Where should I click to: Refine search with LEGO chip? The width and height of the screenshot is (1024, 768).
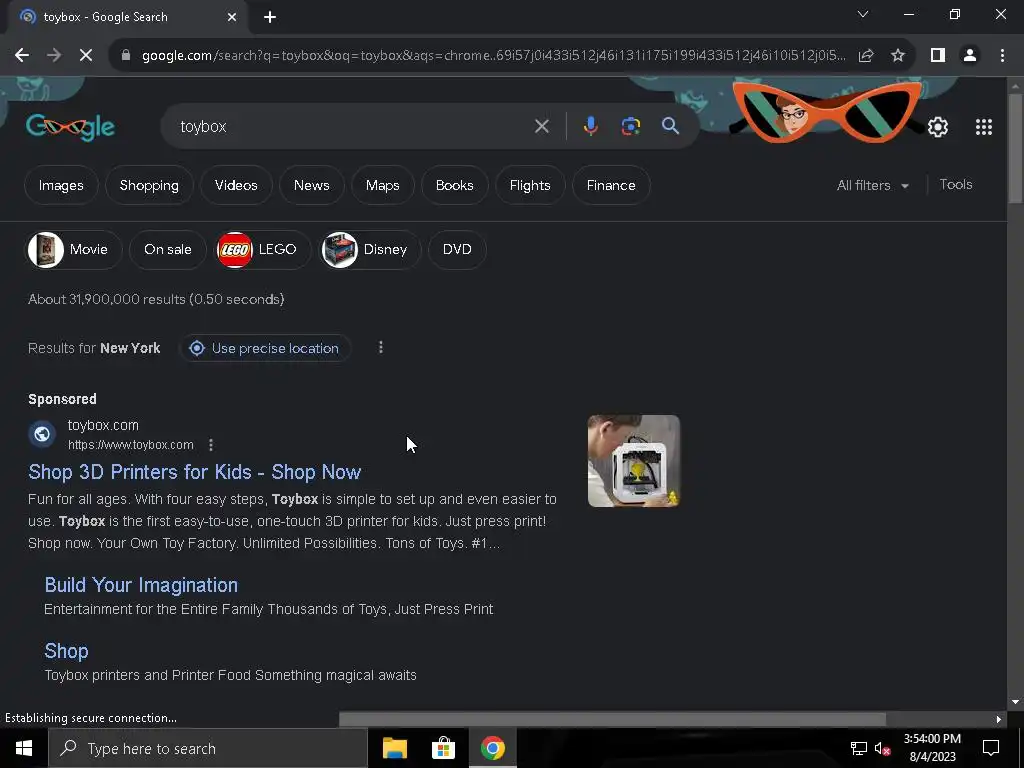pos(262,249)
